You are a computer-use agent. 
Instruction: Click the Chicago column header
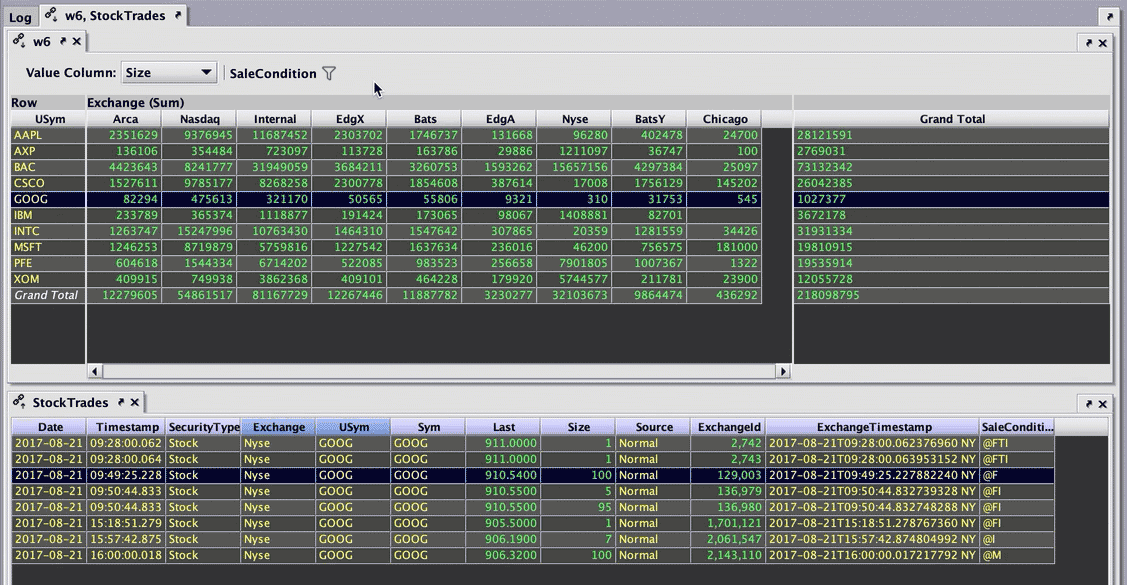(x=724, y=119)
